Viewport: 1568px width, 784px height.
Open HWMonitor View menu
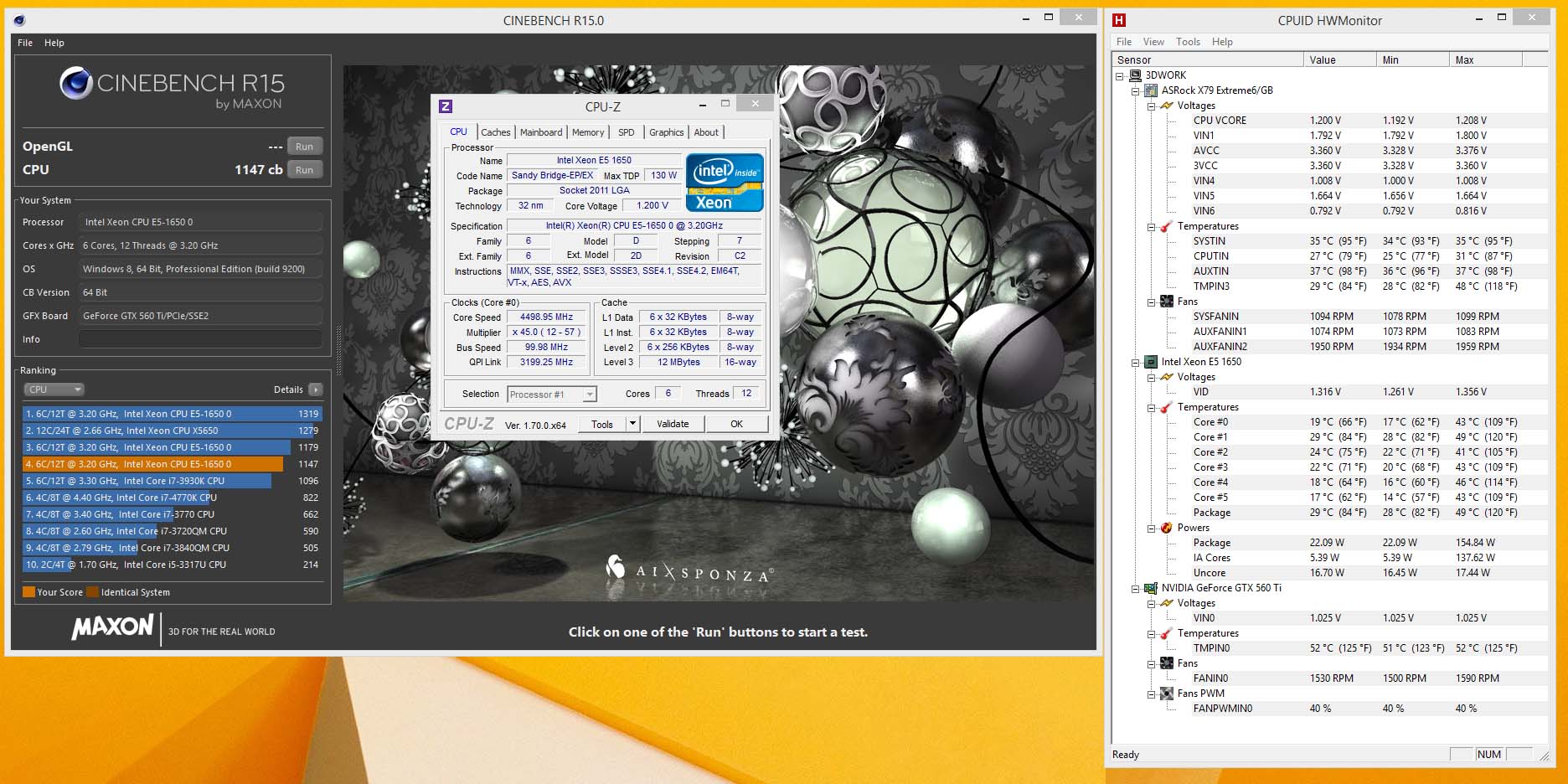(1153, 42)
